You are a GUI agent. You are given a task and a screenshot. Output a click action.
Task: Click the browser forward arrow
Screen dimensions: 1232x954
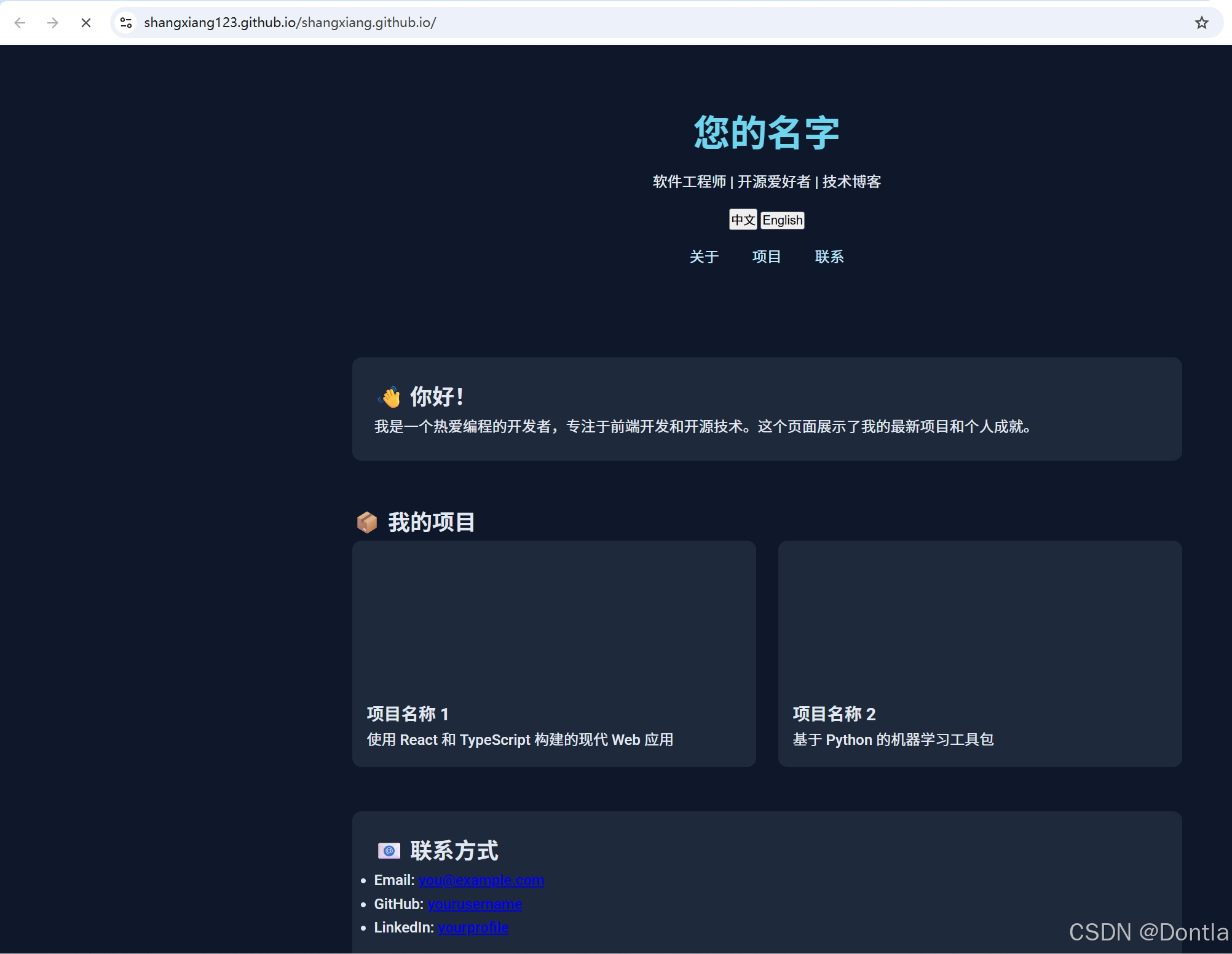[53, 23]
